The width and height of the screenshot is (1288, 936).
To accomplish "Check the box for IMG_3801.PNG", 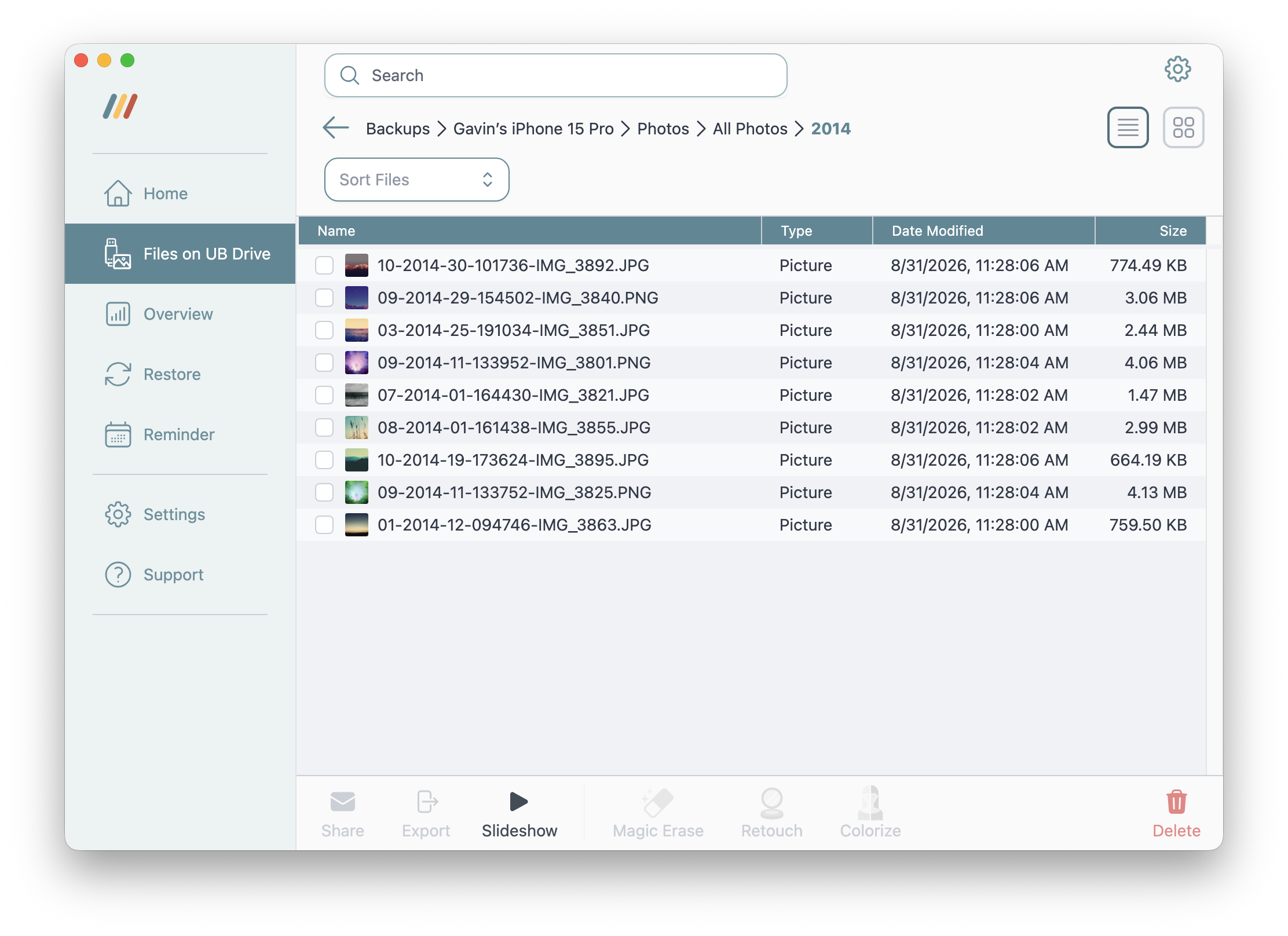I will pyautogui.click(x=324, y=363).
